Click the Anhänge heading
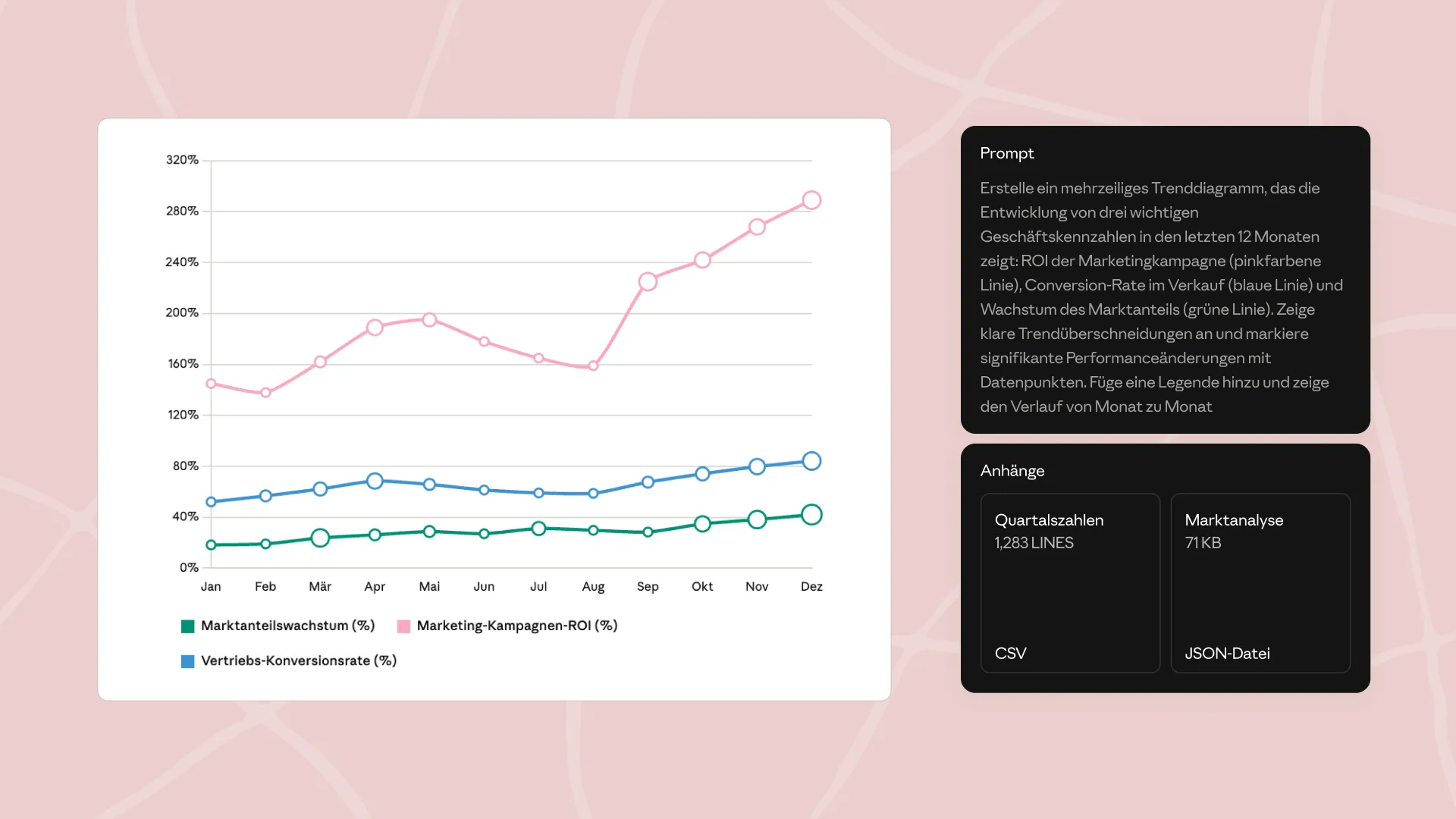This screenshot has height=819, width=1456. [1012, 471]
